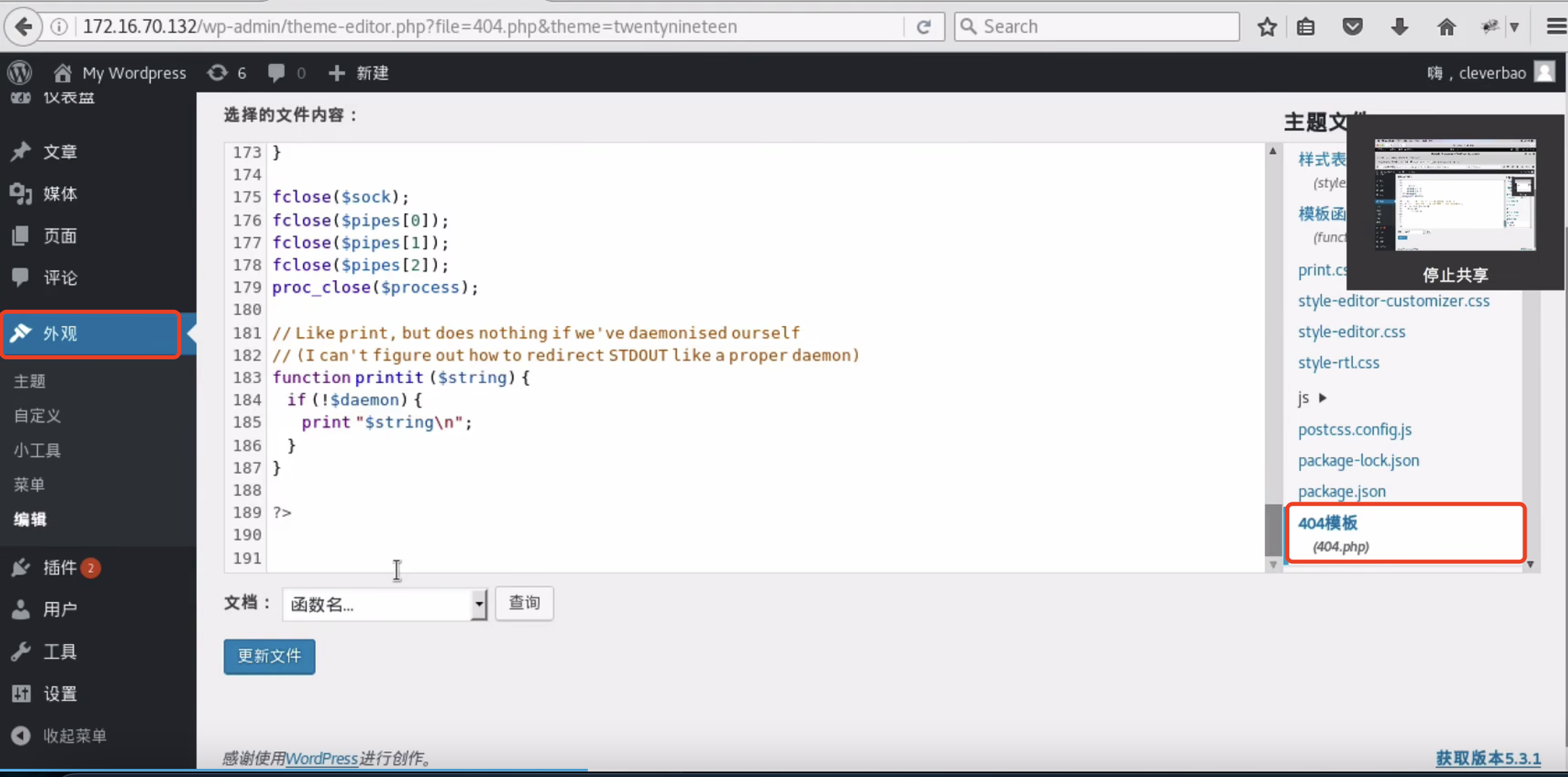Click the browser back arrow button

(23, 26)
